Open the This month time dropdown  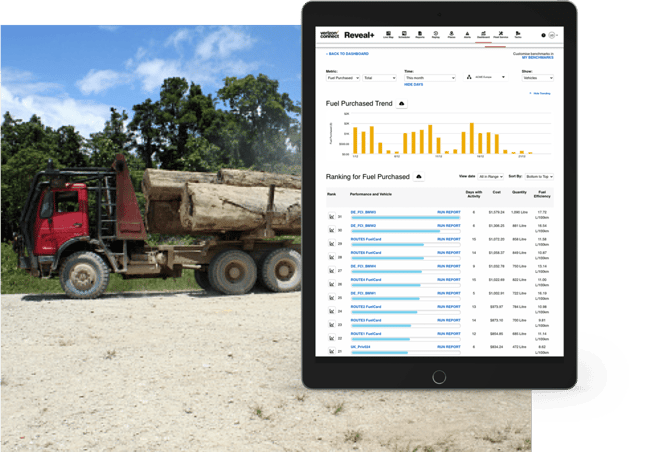click(x=430, y=78)
